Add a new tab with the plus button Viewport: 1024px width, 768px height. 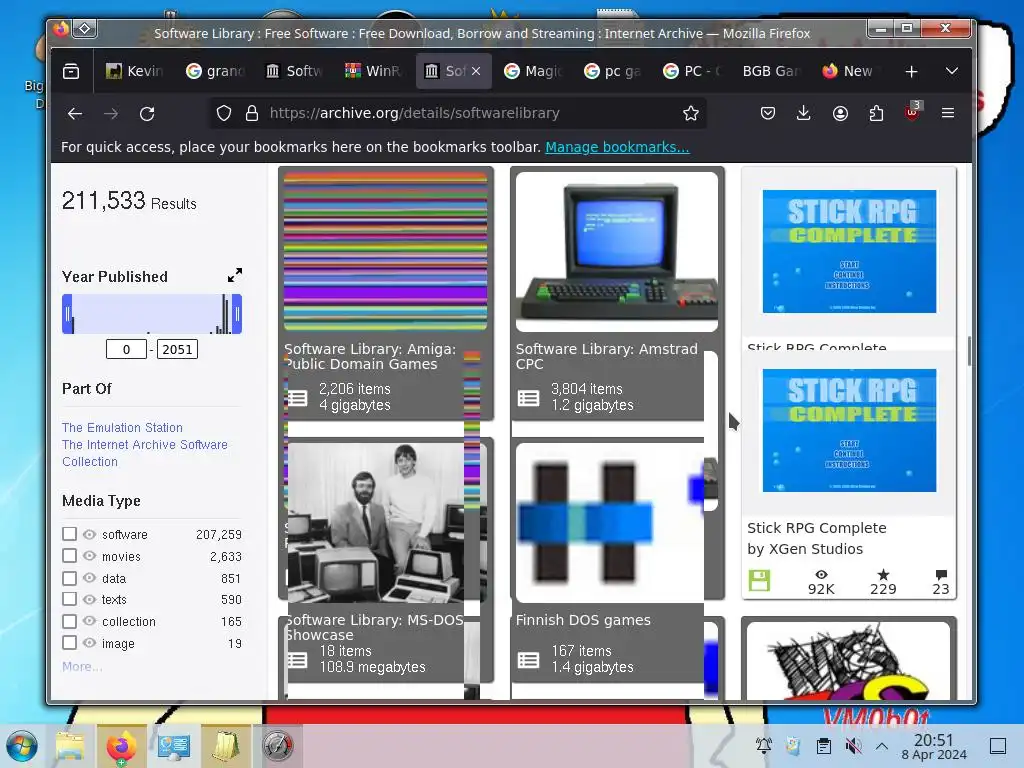912,71
